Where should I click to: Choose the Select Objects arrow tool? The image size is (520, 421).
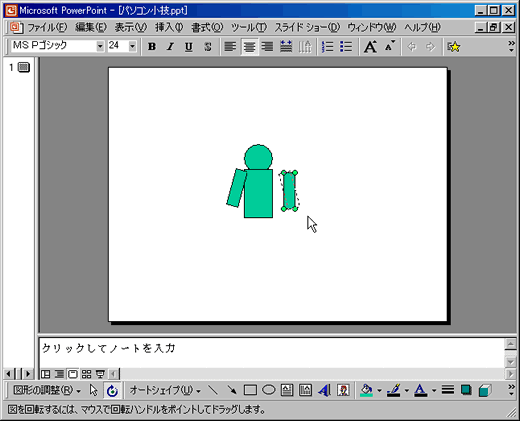point(94,390)
